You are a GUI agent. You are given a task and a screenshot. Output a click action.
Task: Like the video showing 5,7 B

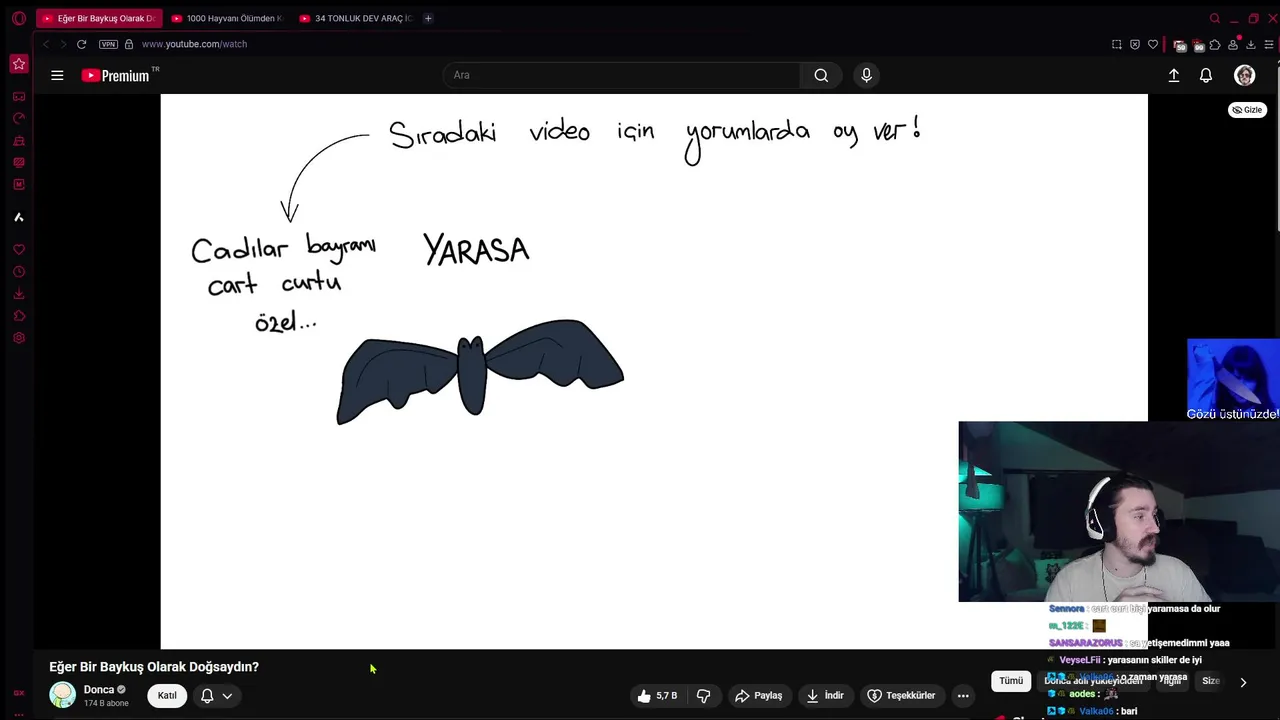pos(659,695)
